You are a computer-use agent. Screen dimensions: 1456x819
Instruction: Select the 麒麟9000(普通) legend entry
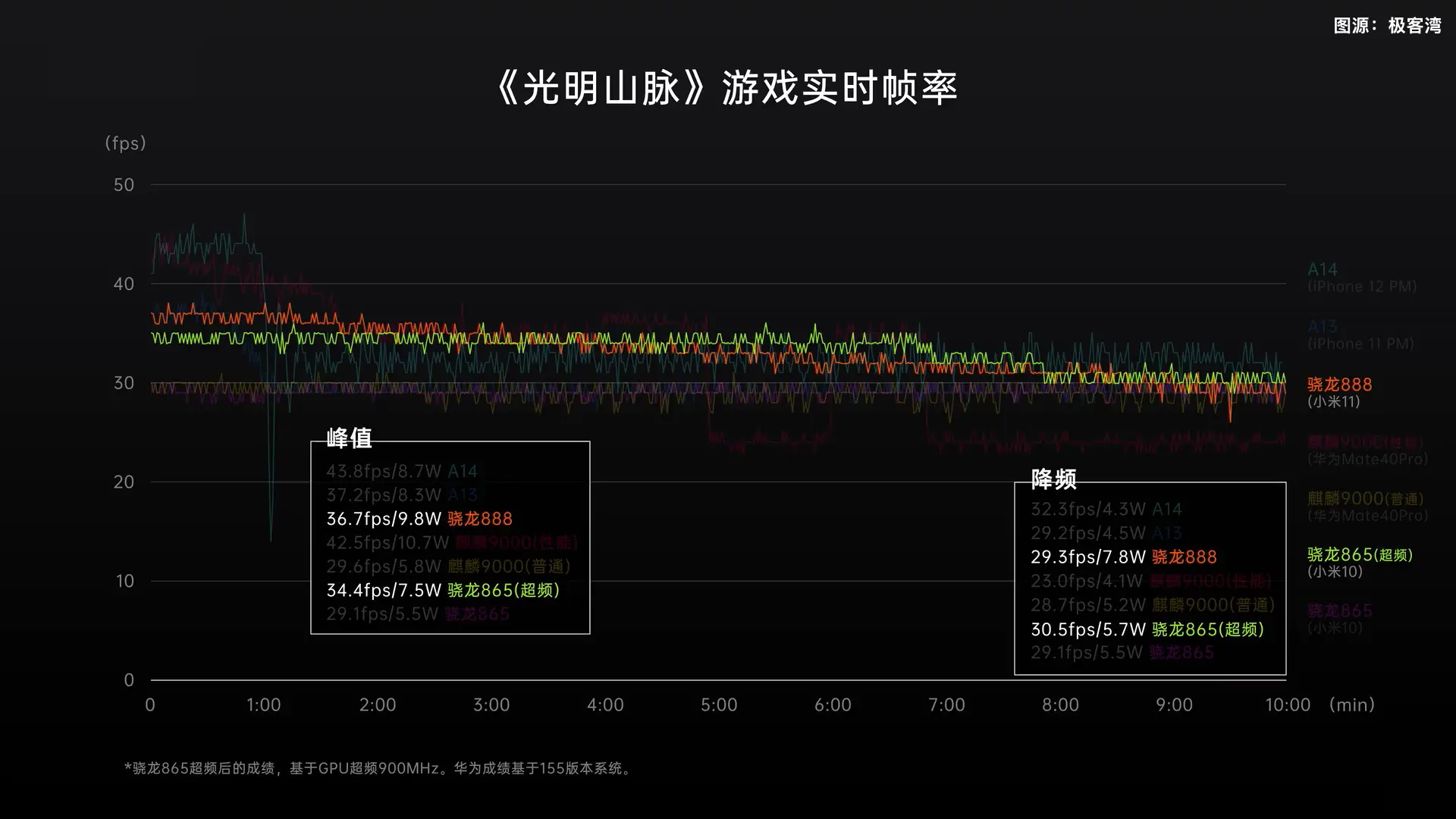(x=1365, y=498)
